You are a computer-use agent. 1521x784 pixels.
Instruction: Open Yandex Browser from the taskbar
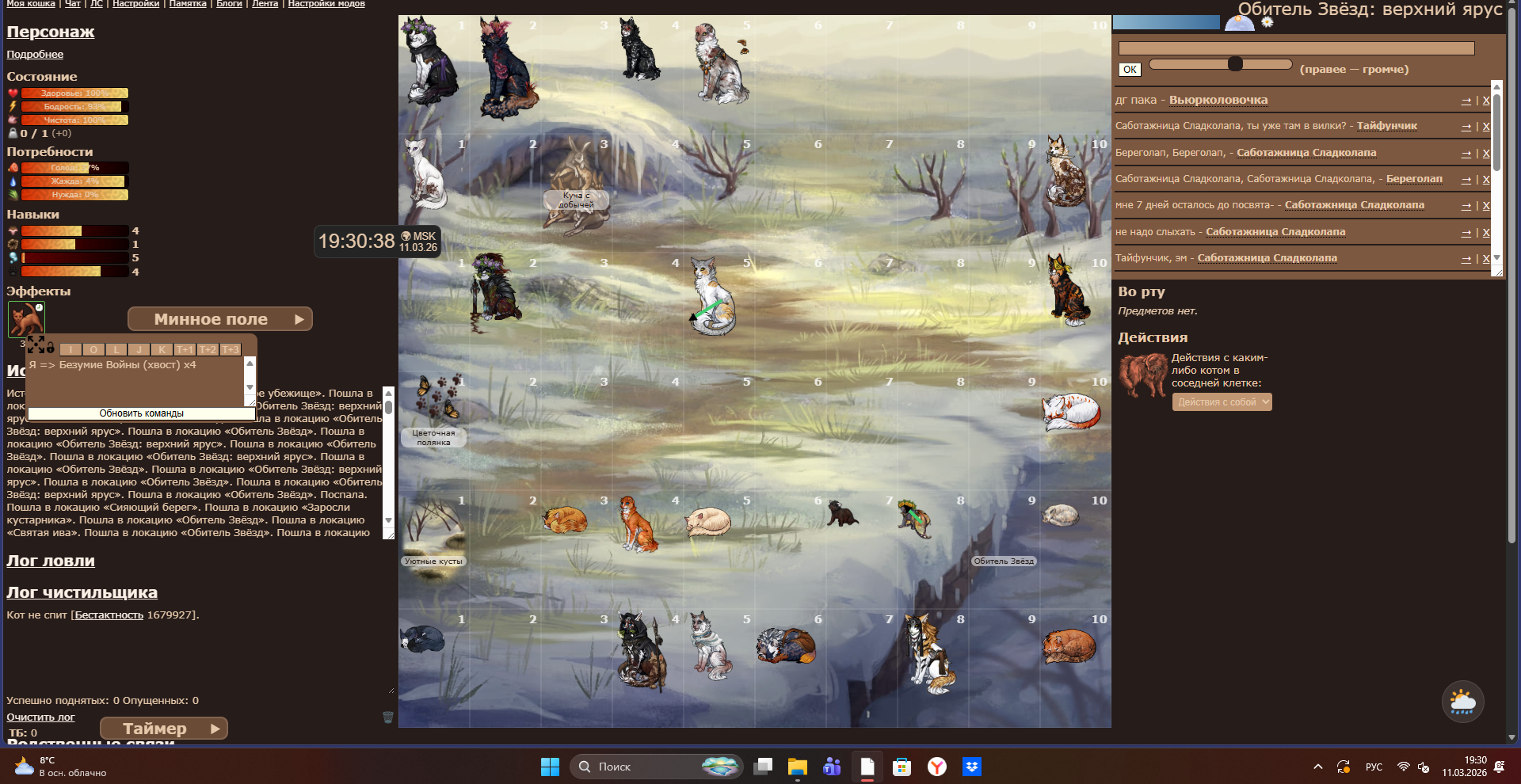point(937,767)
